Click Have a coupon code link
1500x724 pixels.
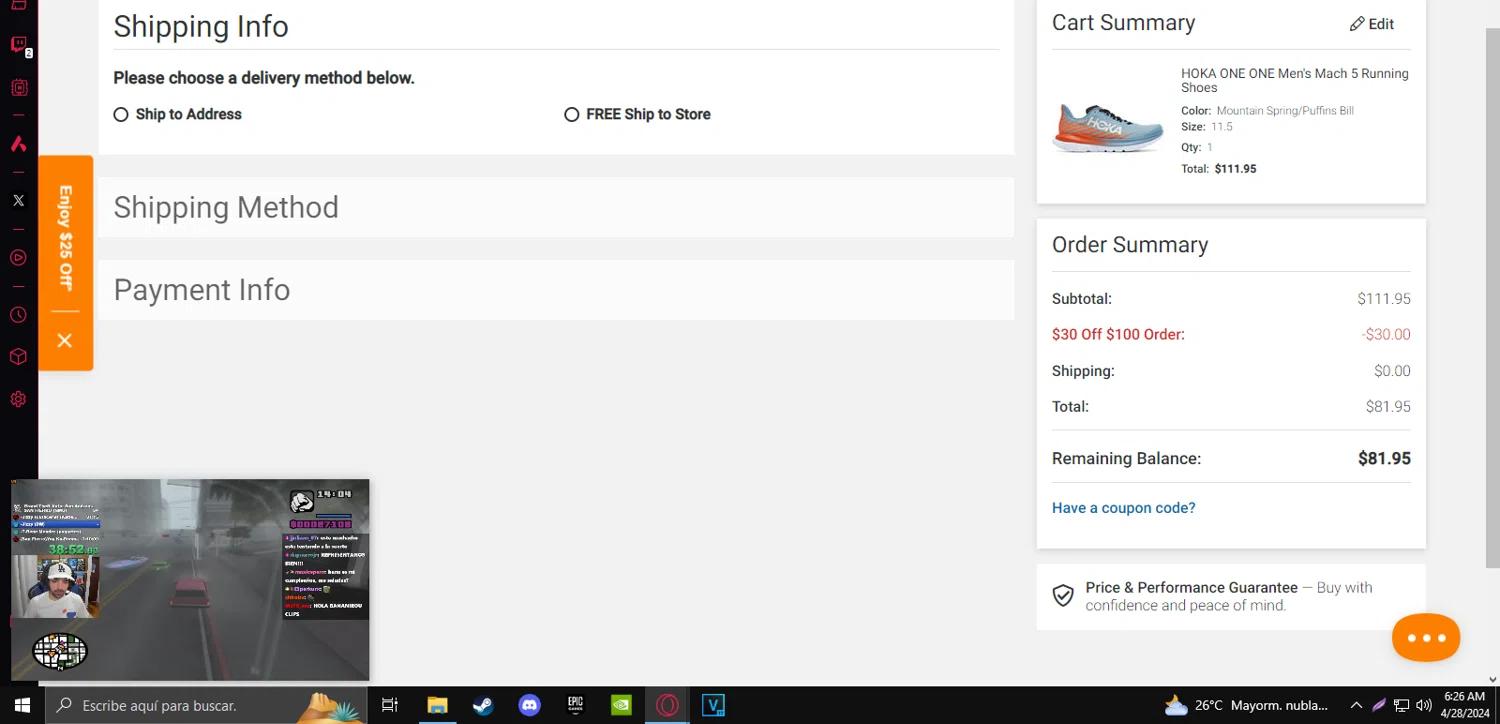tap(1123, 508)
